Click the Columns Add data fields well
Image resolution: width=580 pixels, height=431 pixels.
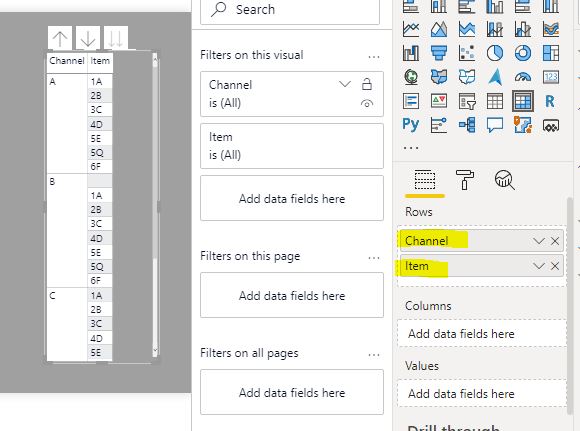(x=482, y=333)
